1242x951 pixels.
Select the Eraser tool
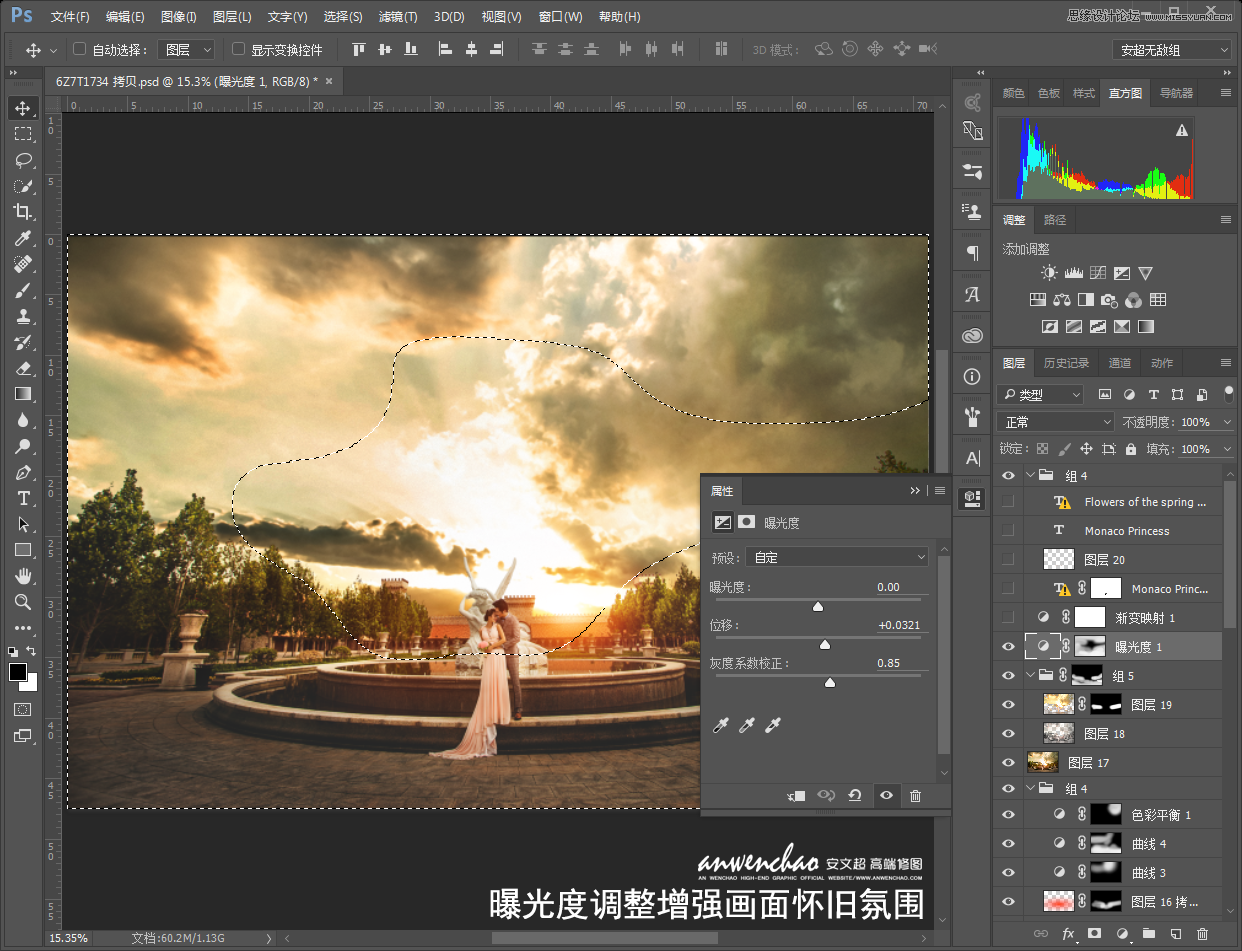(x=22, y=368)
